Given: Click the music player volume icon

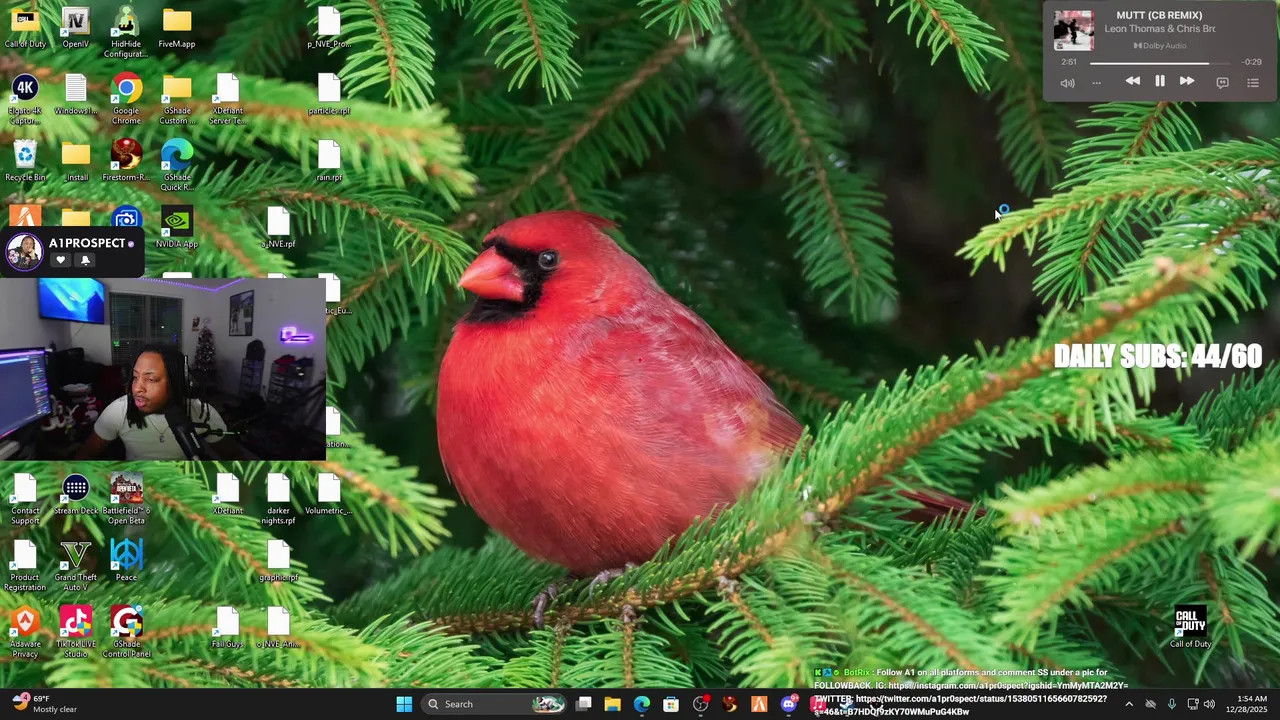Looking at the screenshot, I should [1067, 83].
